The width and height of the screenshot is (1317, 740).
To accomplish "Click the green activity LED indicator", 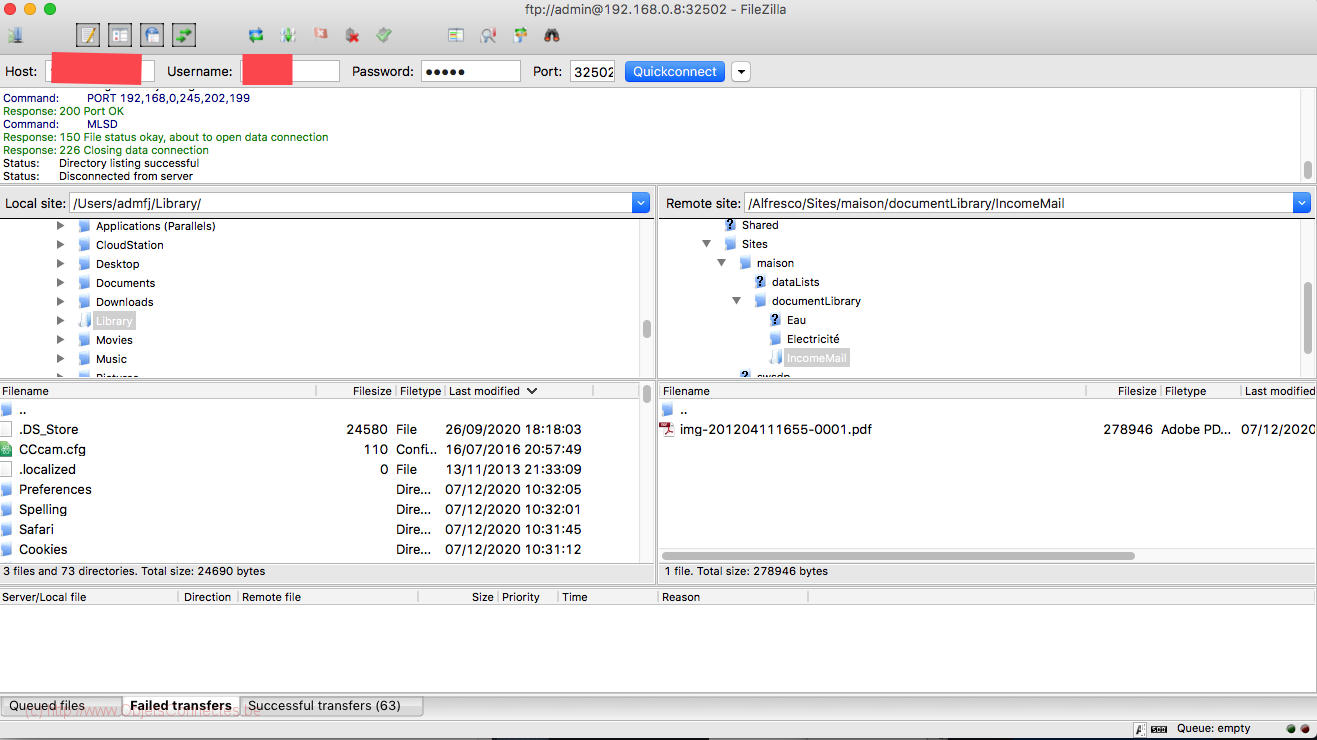I will 1291,729.
